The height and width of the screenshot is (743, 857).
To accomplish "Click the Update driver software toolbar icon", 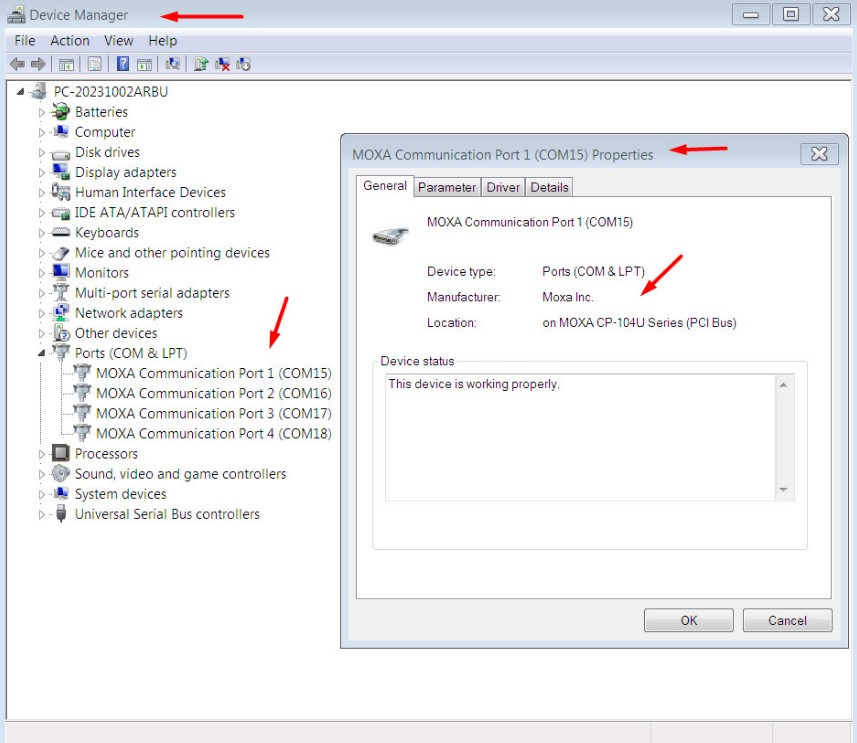I will (201, 64).
